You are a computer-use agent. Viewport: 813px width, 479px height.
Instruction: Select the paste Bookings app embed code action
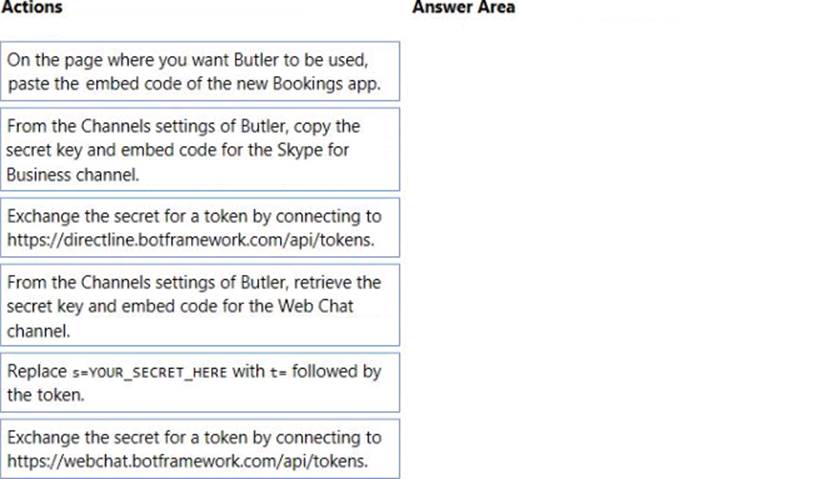pyautogui.click(x=200, y=72)
